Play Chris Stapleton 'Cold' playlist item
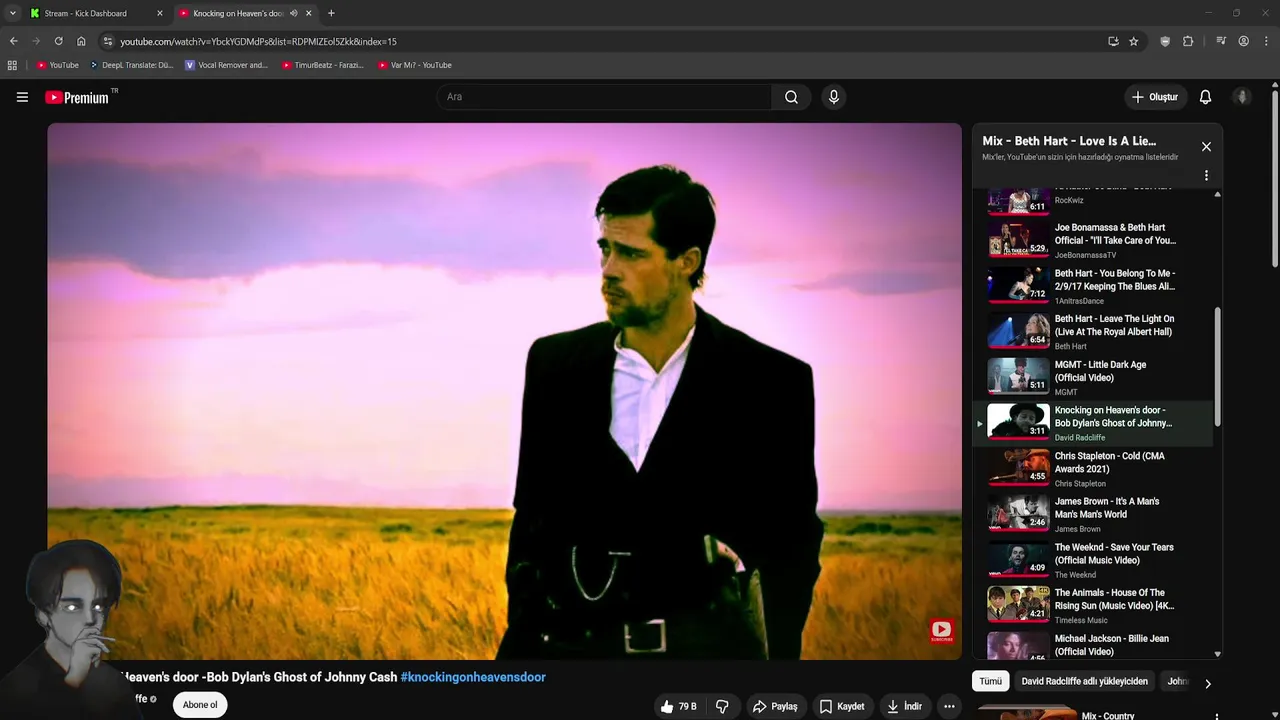 pyautogui.click(x=1093, y=469)
